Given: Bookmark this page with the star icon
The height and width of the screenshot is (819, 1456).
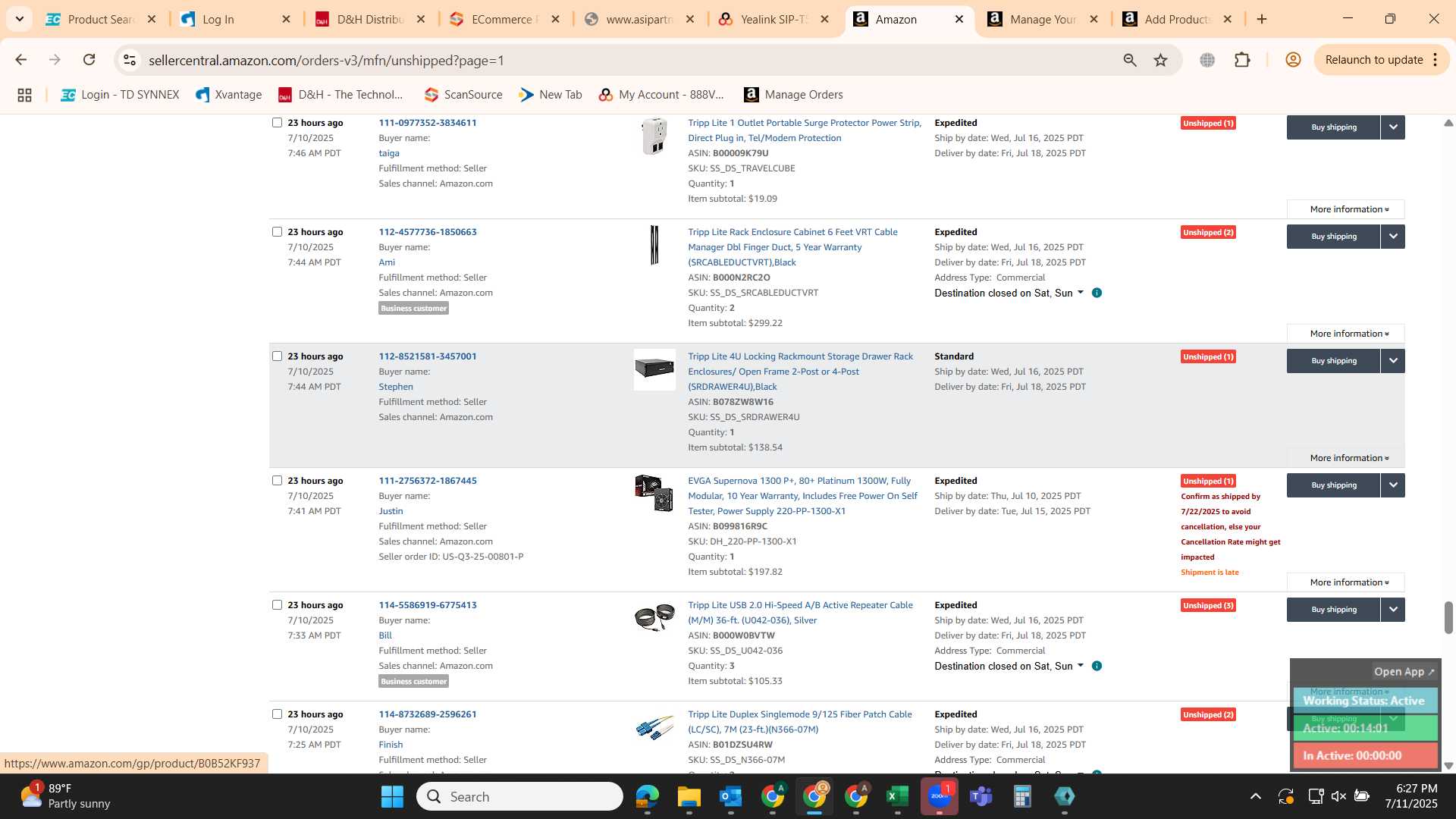Looking at the screenshot, I should coord(1160,60).
